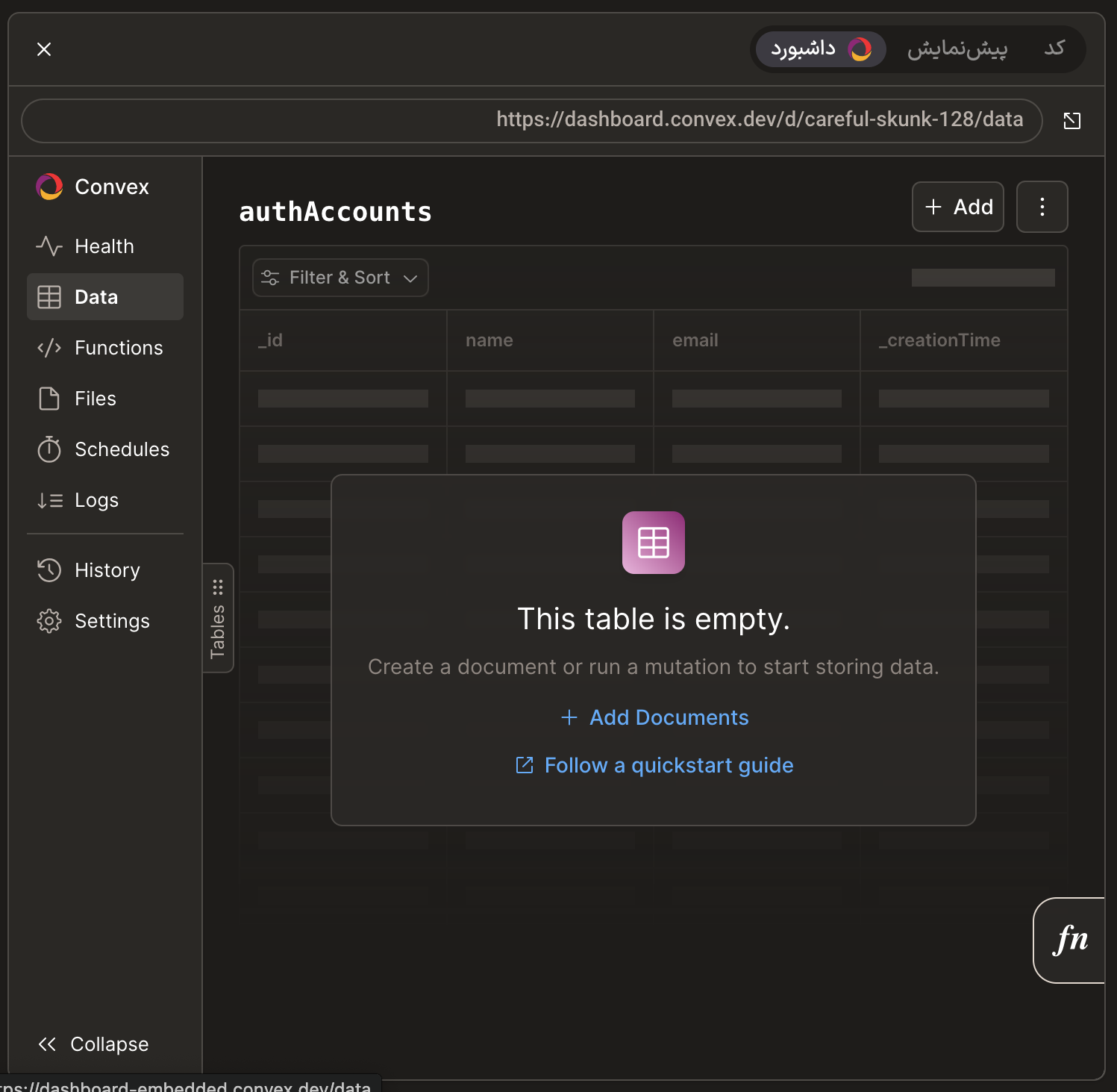The width and height of the screenshot is (1117, 1092).
Task: Open the Filter & Sort dropdown
Action: tap(340, 277)
